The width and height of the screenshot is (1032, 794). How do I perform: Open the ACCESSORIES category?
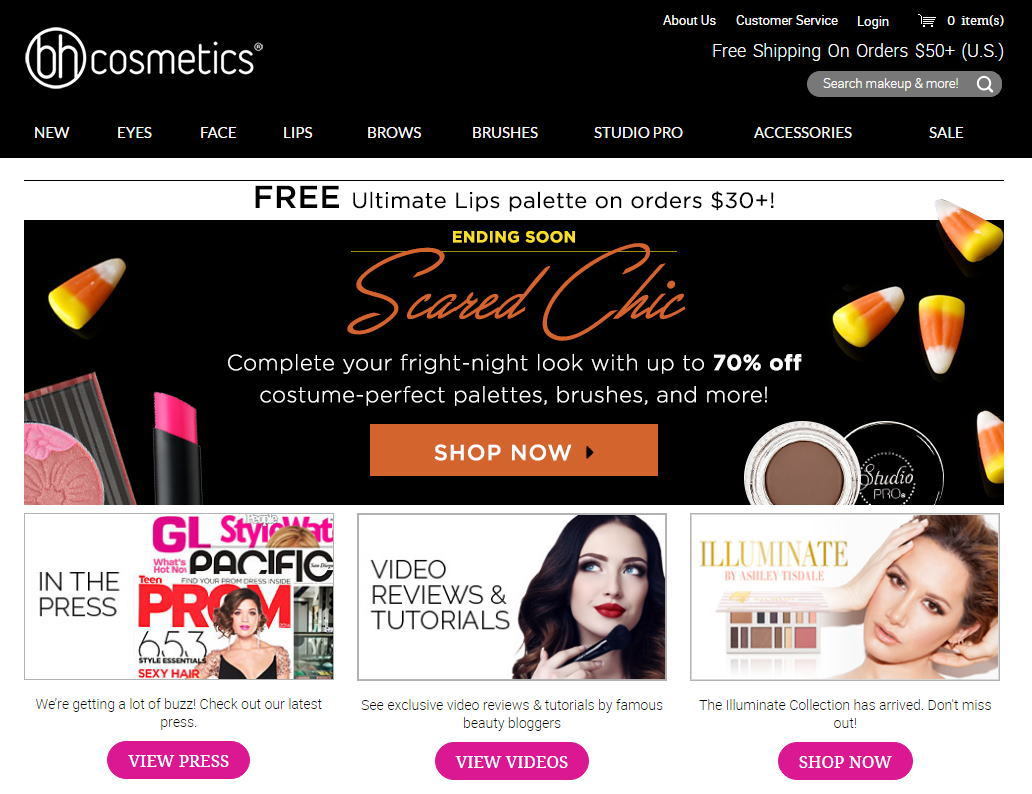point(802,132)
